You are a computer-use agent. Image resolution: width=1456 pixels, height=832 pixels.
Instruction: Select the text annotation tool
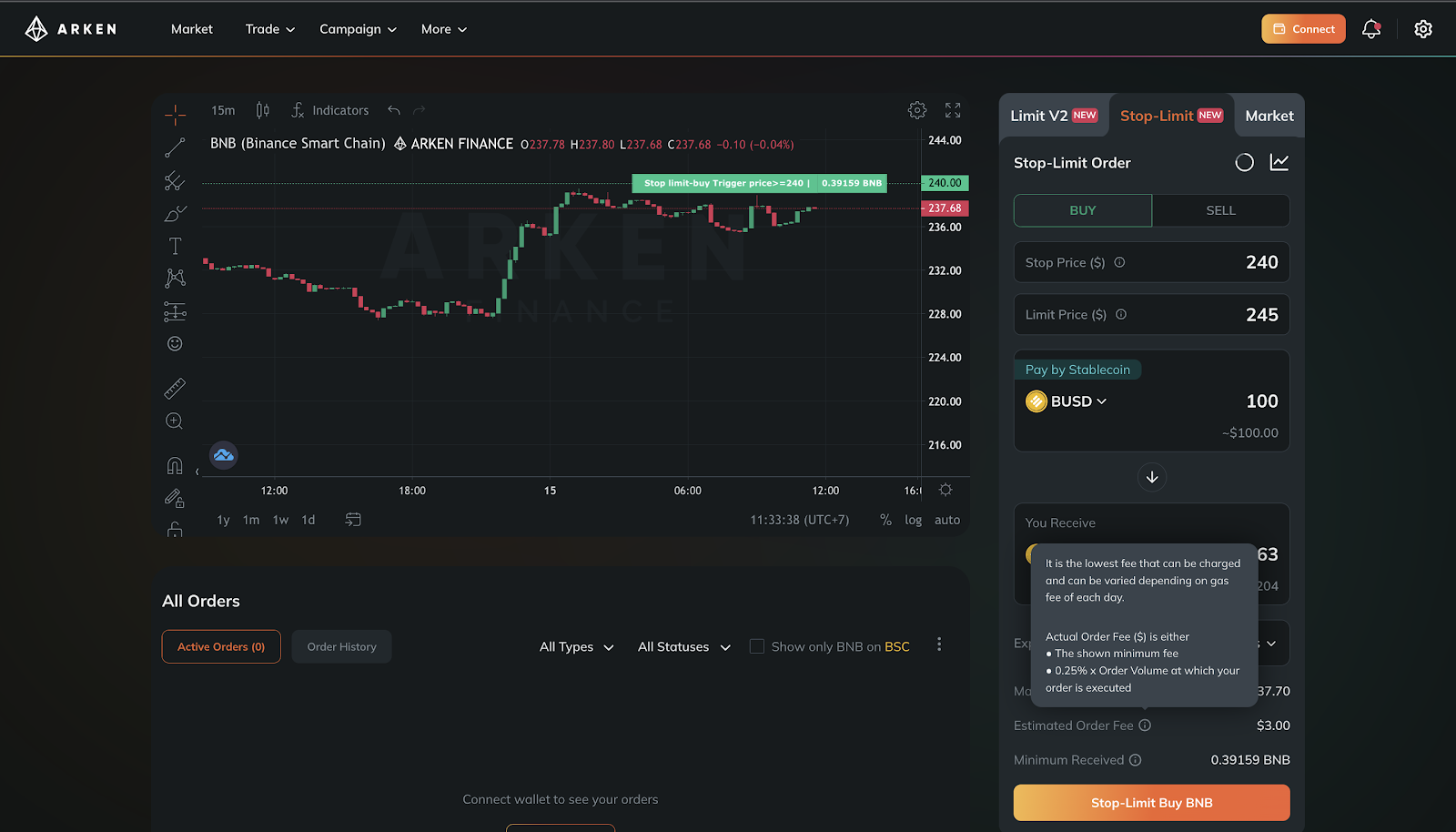point(175,246)
